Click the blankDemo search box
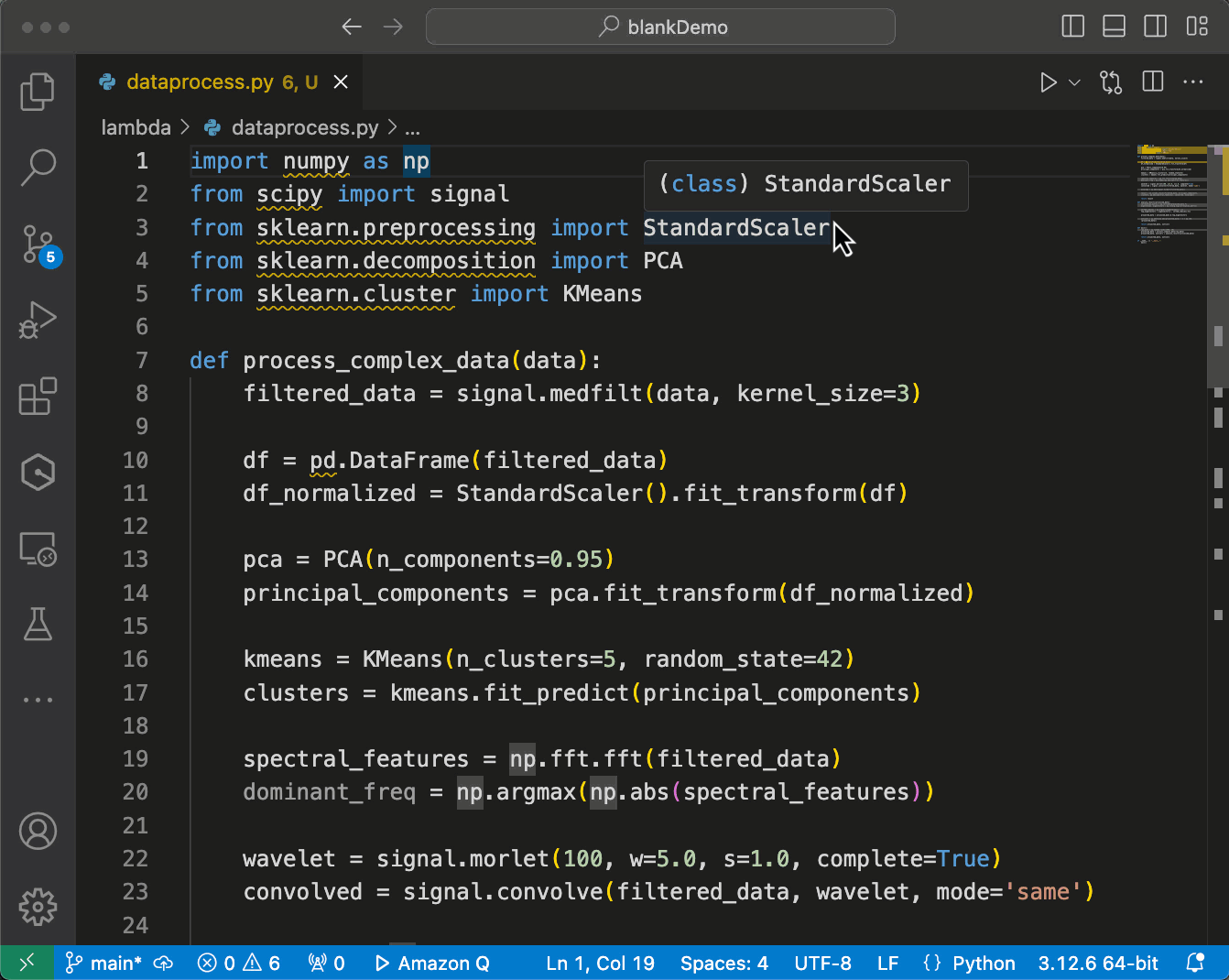 [x=659, y=27]
